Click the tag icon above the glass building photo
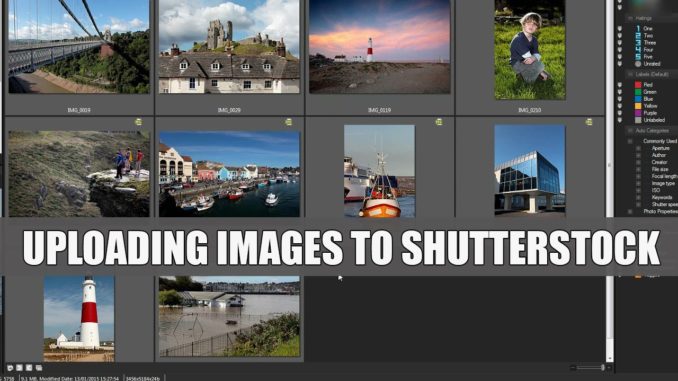The image size is (678, 381). click(x=588, y=122)
